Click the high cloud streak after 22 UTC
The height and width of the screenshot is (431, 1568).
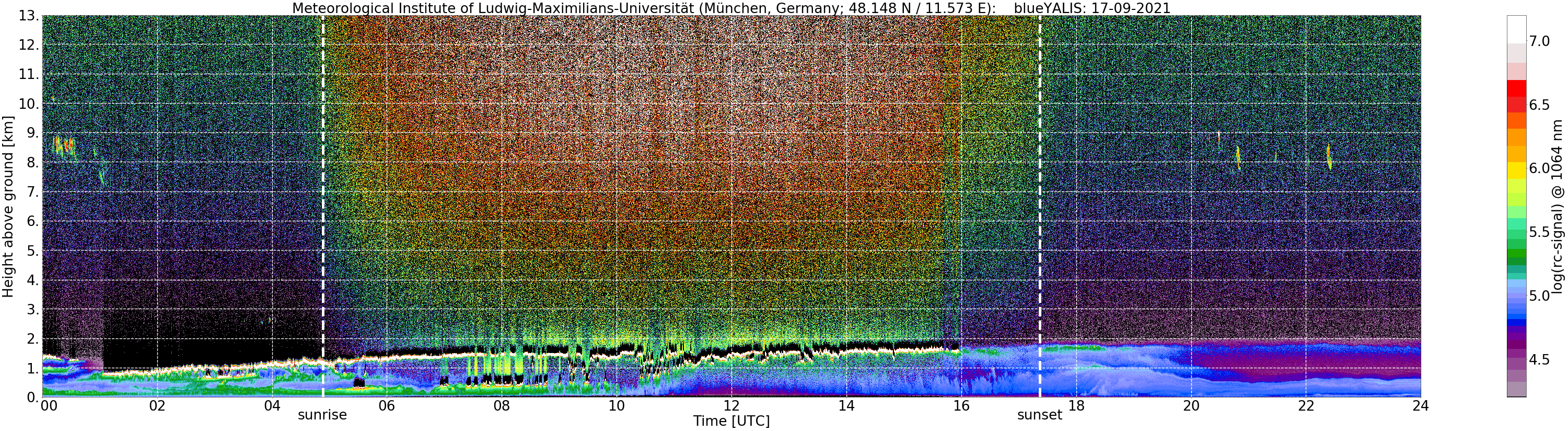(x=1329, y=157)
